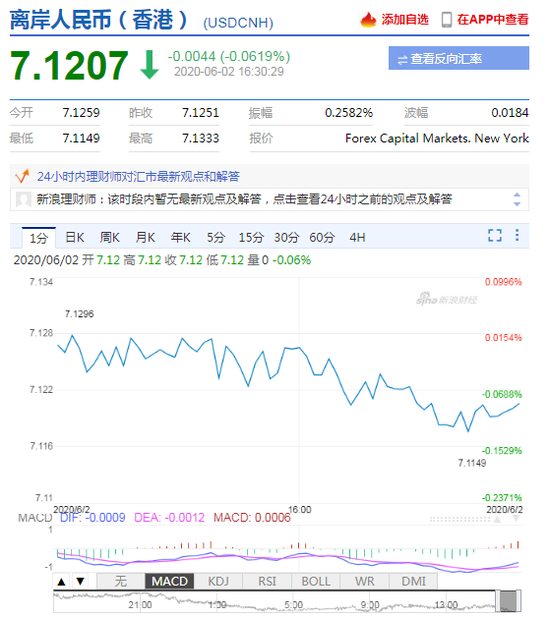The height and width of the screenshot is (617, 550).
Task: Click the DIF: -0.0009 label
Action: [92, 517]
